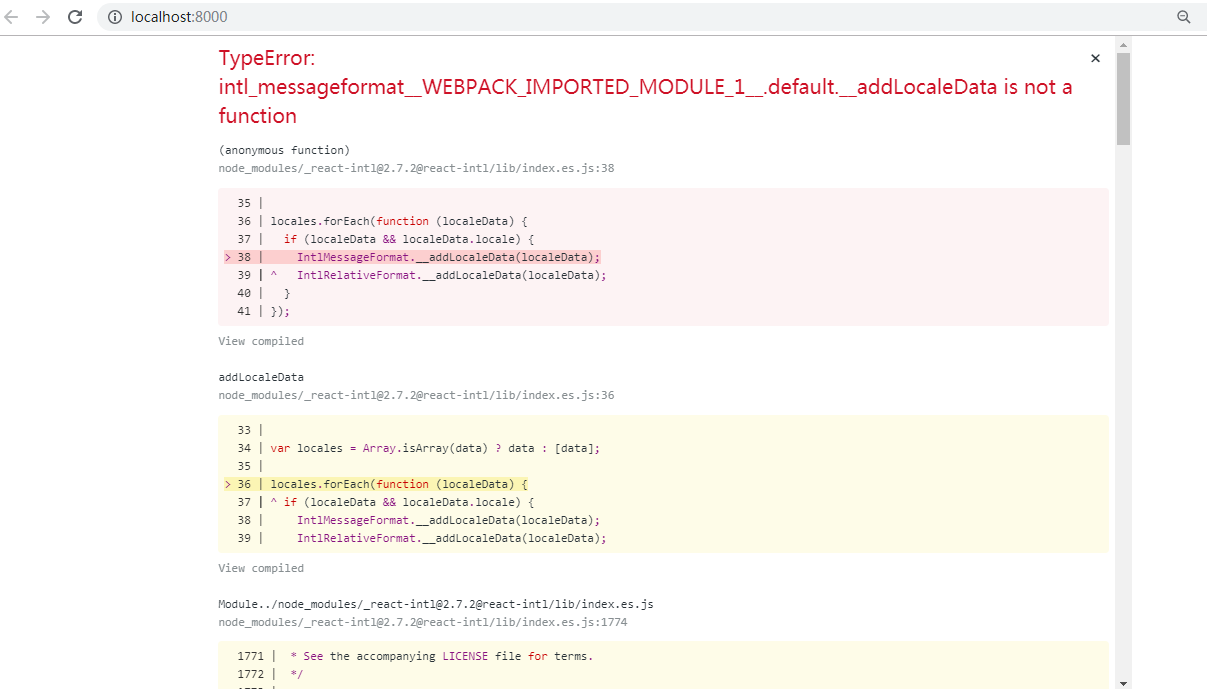Click line 36 locales.forEach in the red code block
1207x689 pixels.
[x=398, y=221]
